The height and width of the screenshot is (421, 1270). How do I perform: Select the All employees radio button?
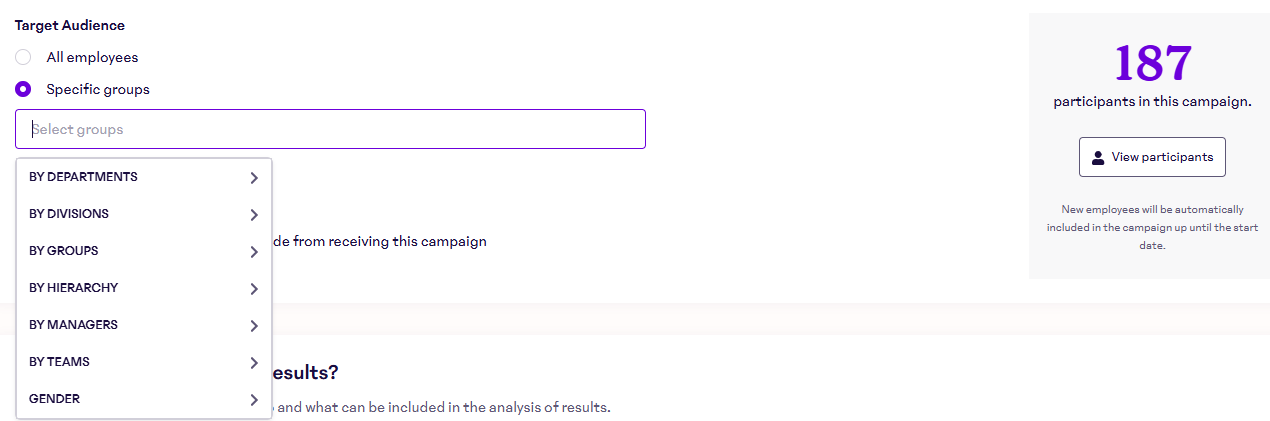coord(23,57)
